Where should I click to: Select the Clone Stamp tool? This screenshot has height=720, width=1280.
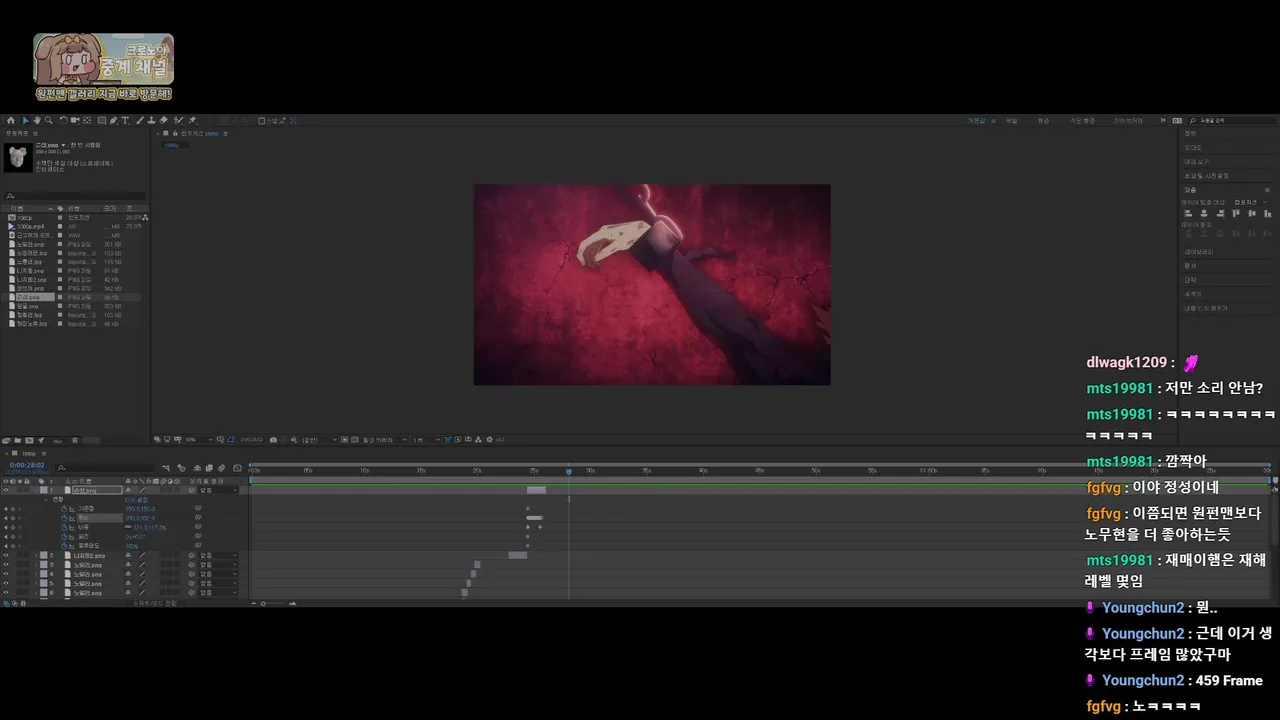pyautogui.click(x=151, y=120)
